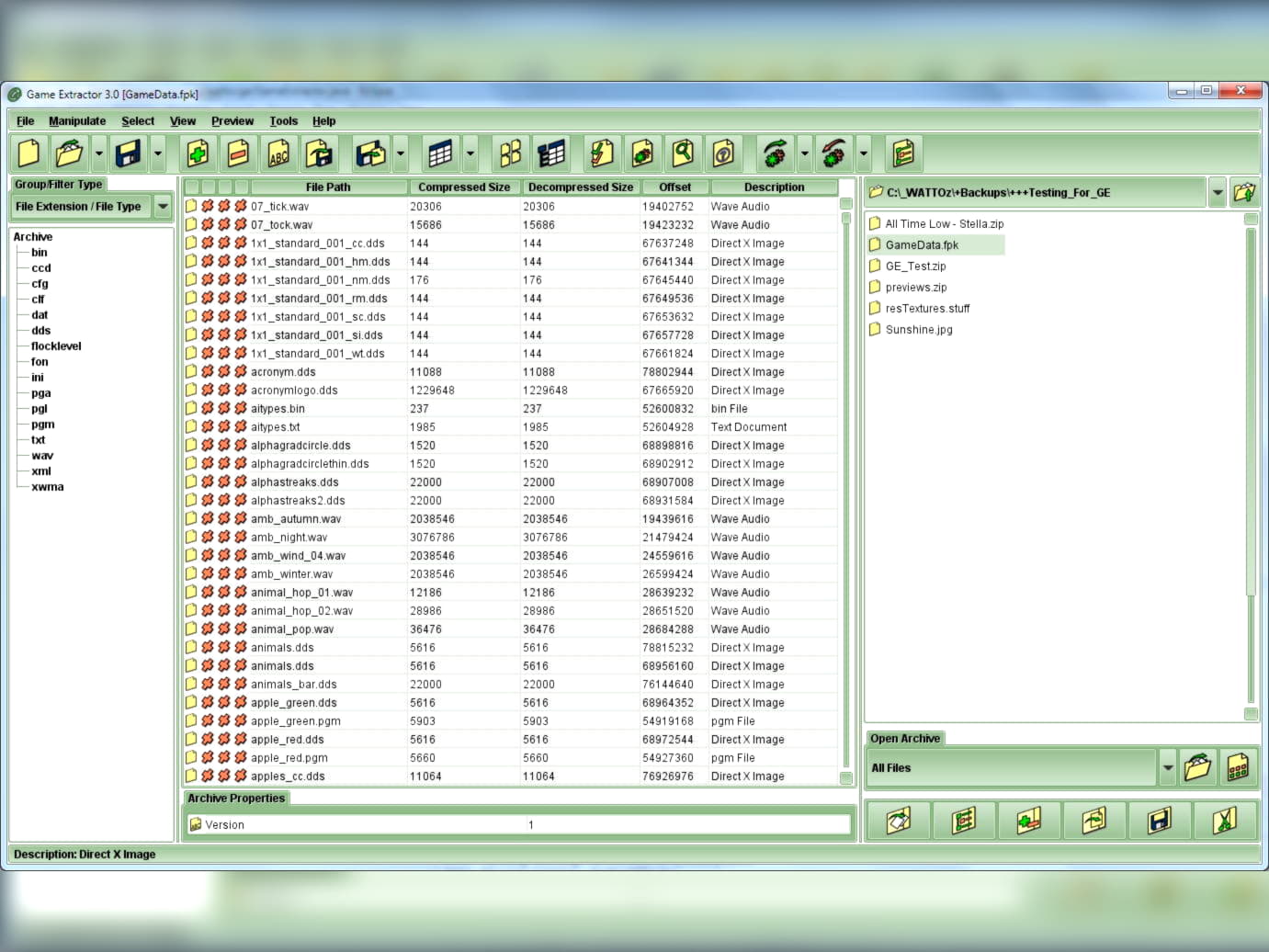The width and height of the screenshot is (1269, 952).
Task: Expand the directory path dropdown arrow
Action: click(x=1218, y=193)
